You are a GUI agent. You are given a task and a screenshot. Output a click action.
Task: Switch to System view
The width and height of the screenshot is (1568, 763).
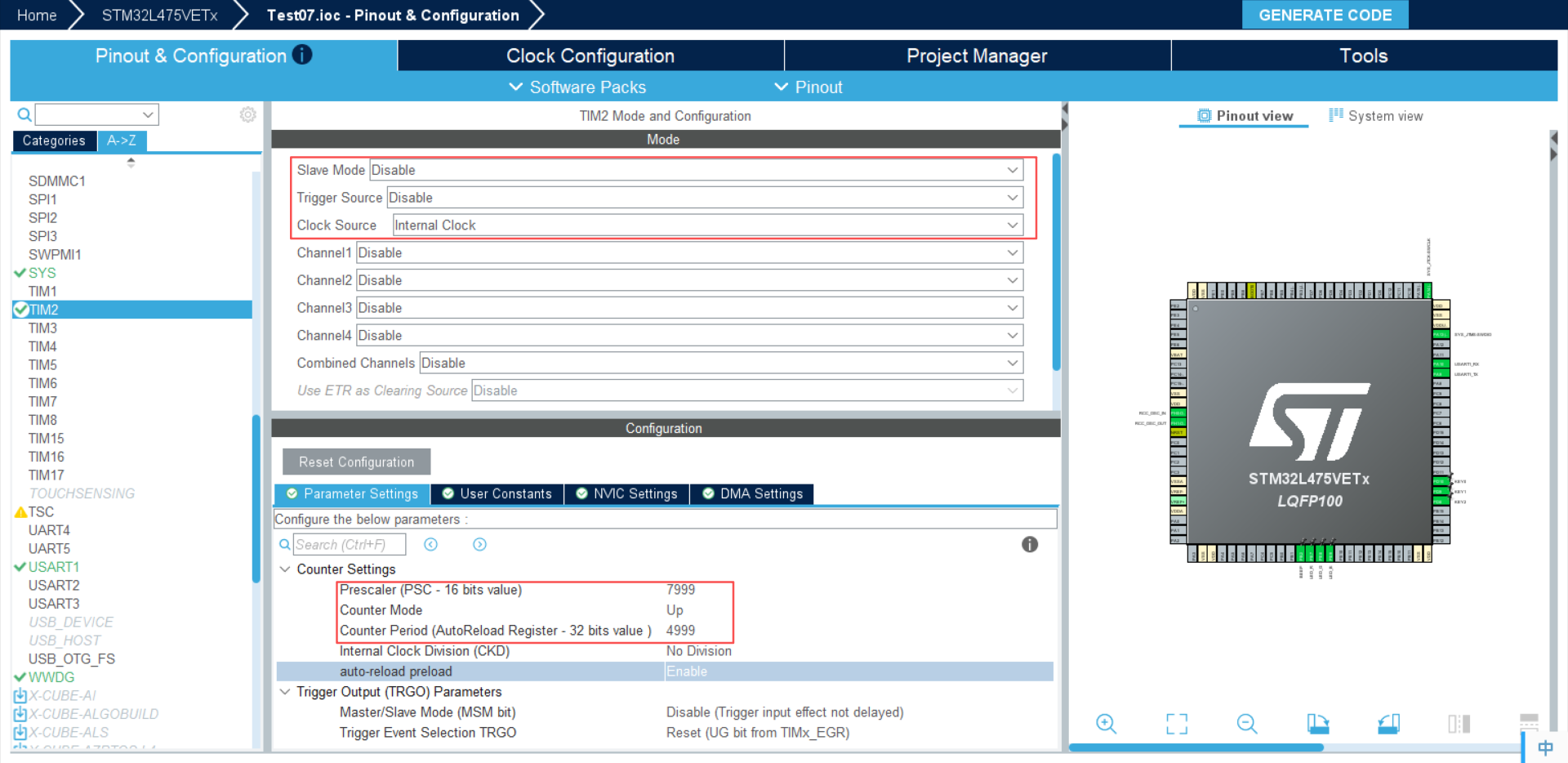(1376, 116)
